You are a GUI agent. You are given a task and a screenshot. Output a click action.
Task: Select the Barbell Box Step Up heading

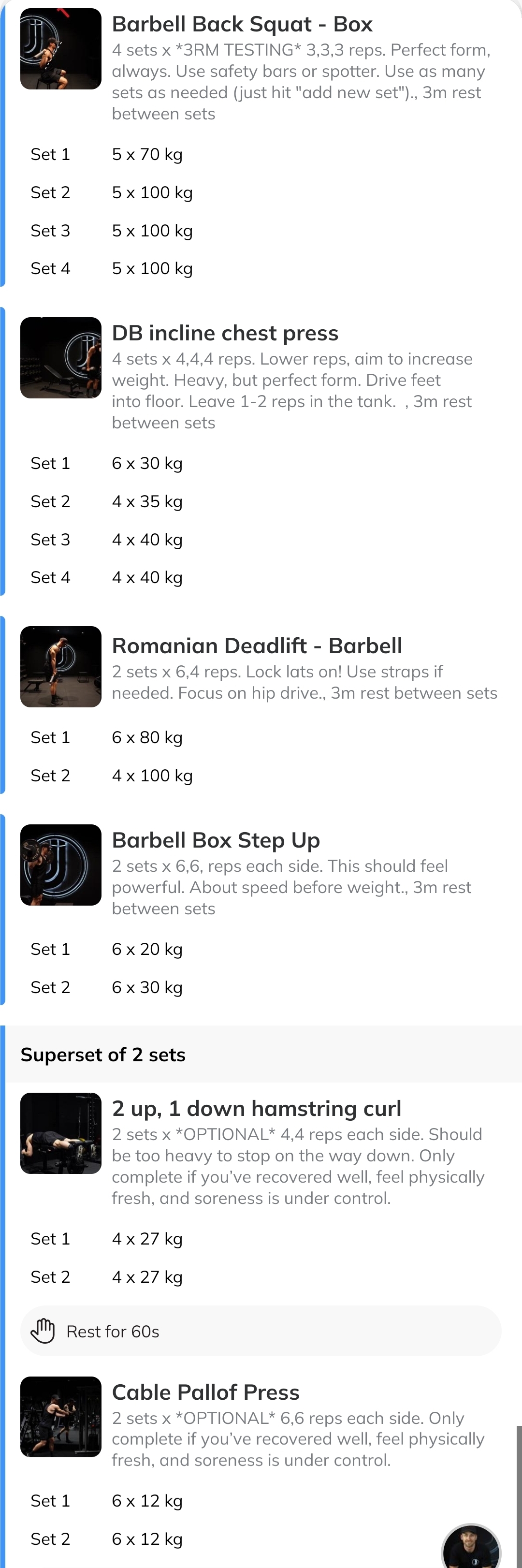pos(216,839)
